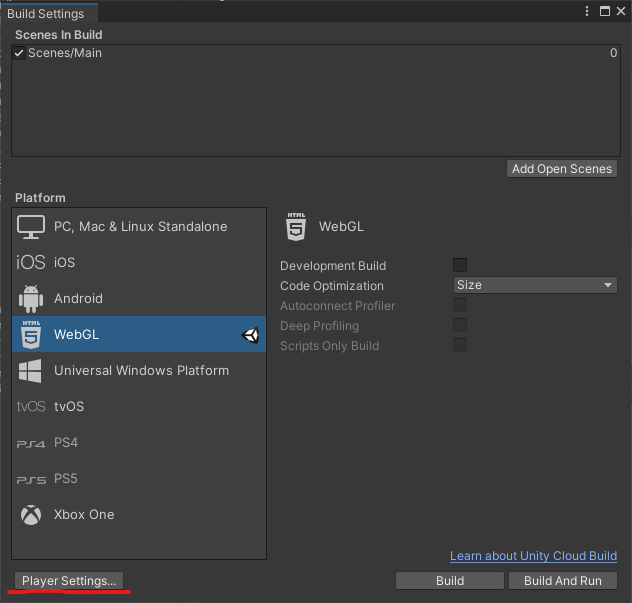Click the Unity logo beside WebGL
The height and width of the screenshot is (603, 632).
[250, 335]
